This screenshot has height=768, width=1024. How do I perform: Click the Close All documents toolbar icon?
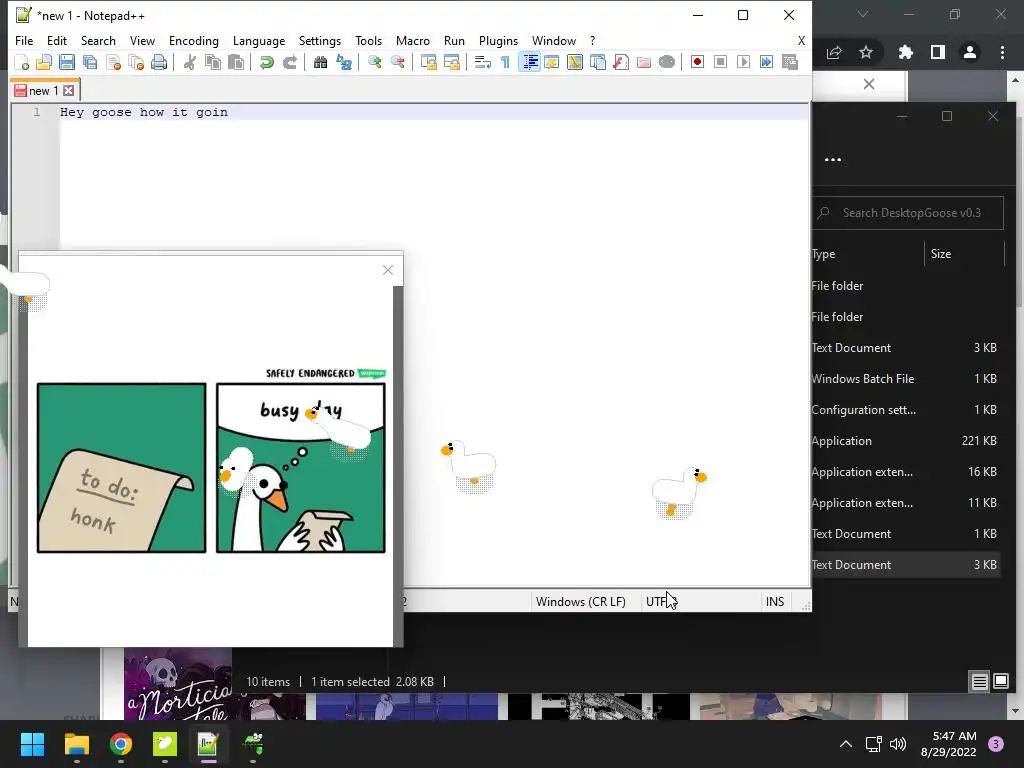point(136,62)
